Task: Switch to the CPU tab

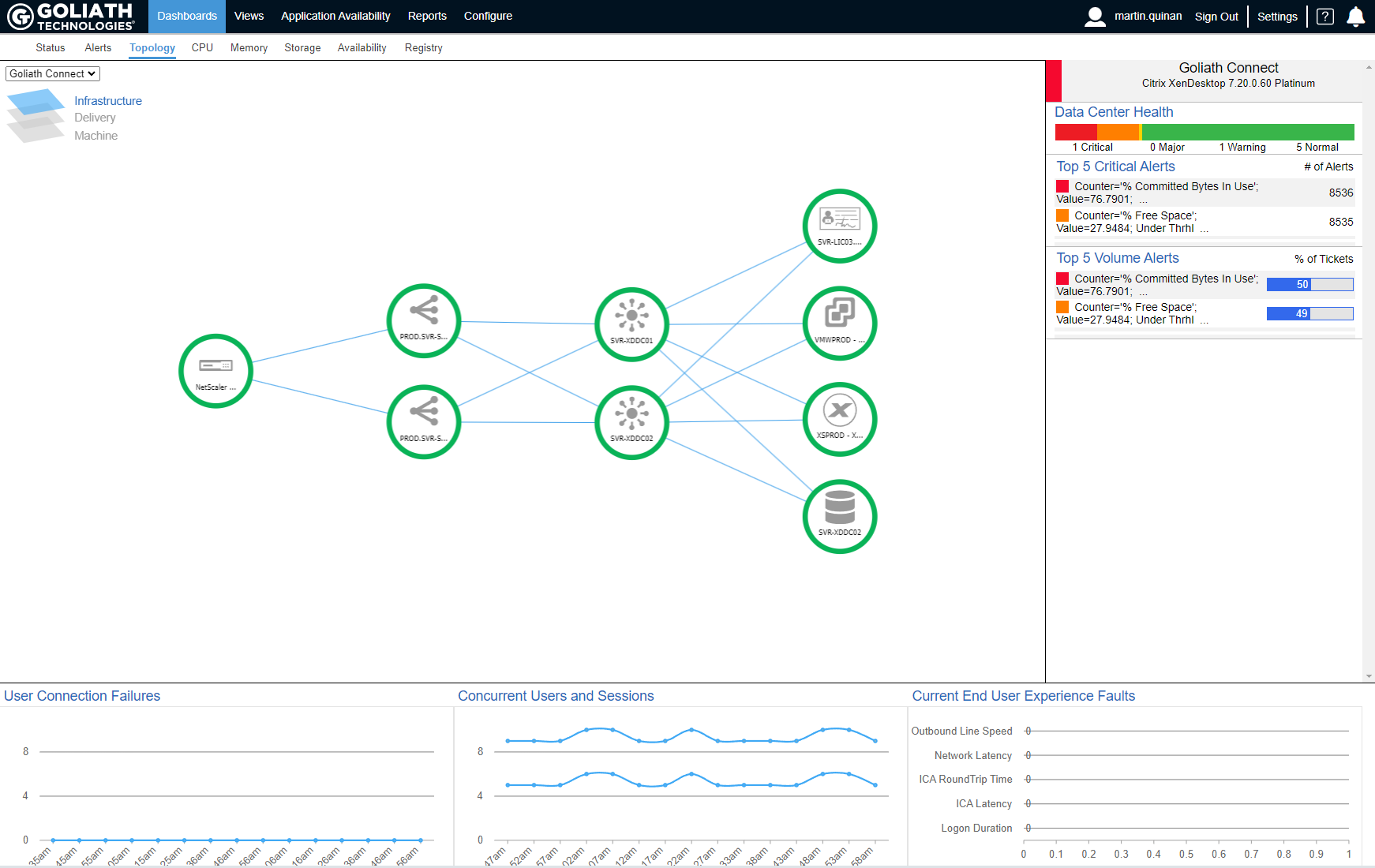Action: coord(201,47)
